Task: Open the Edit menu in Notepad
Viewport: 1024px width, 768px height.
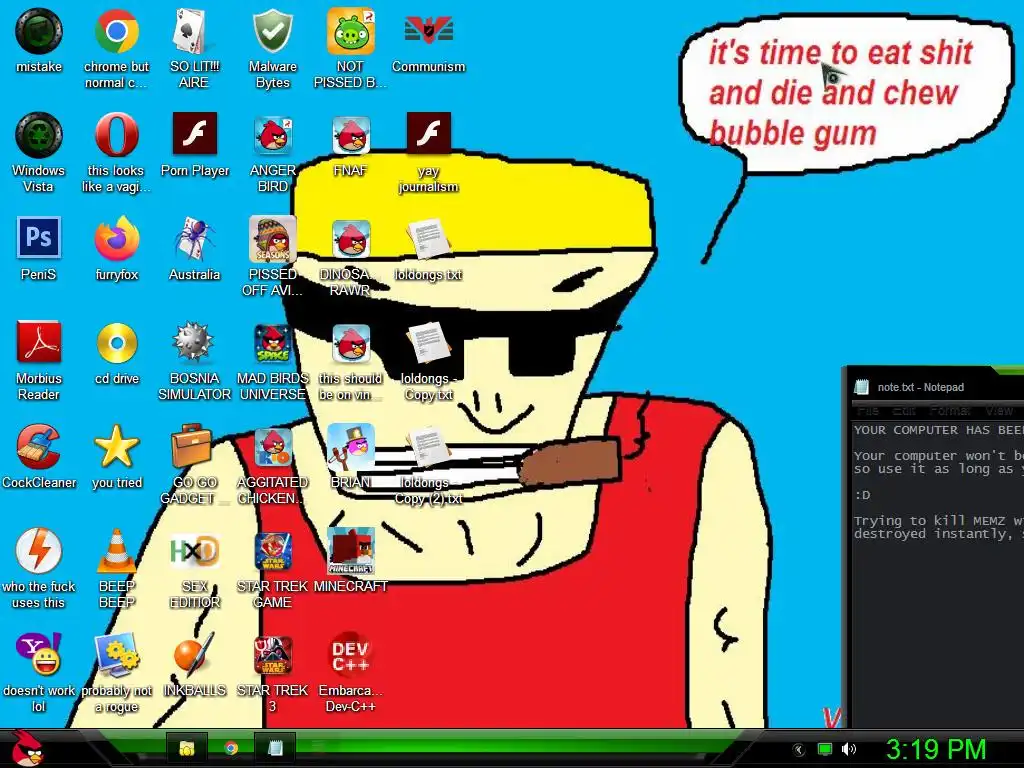Action: 904,411
